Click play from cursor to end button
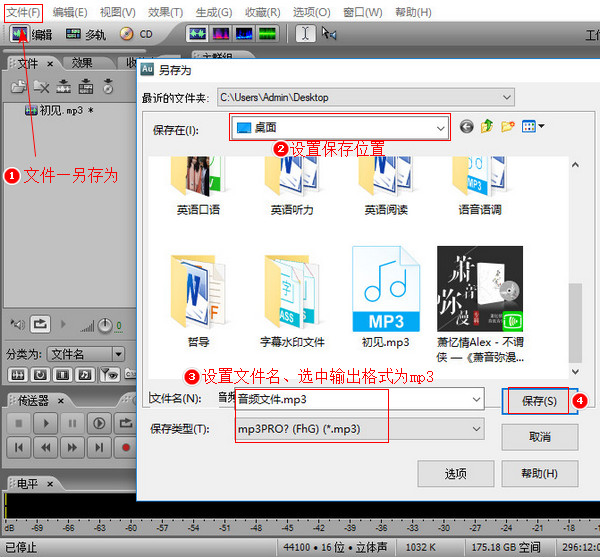 click(x=99, y=423)
